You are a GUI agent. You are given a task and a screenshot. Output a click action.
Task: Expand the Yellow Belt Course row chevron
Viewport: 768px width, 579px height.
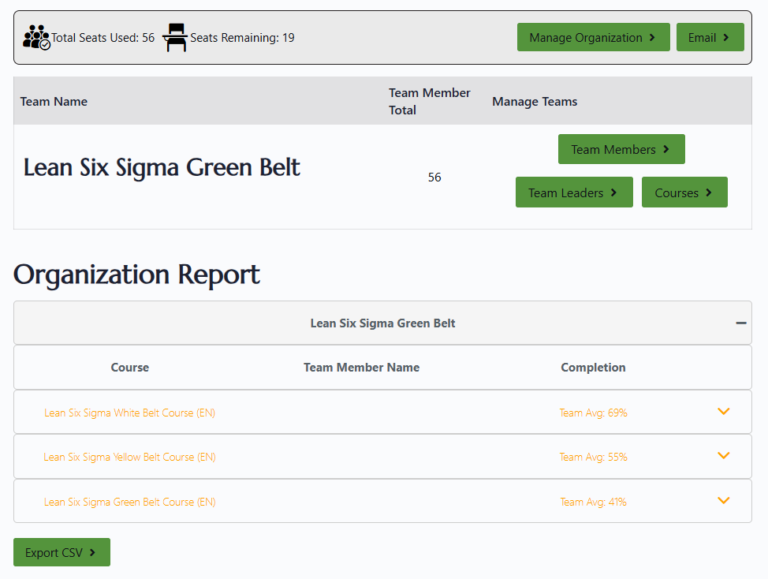(x=724, y=456)
